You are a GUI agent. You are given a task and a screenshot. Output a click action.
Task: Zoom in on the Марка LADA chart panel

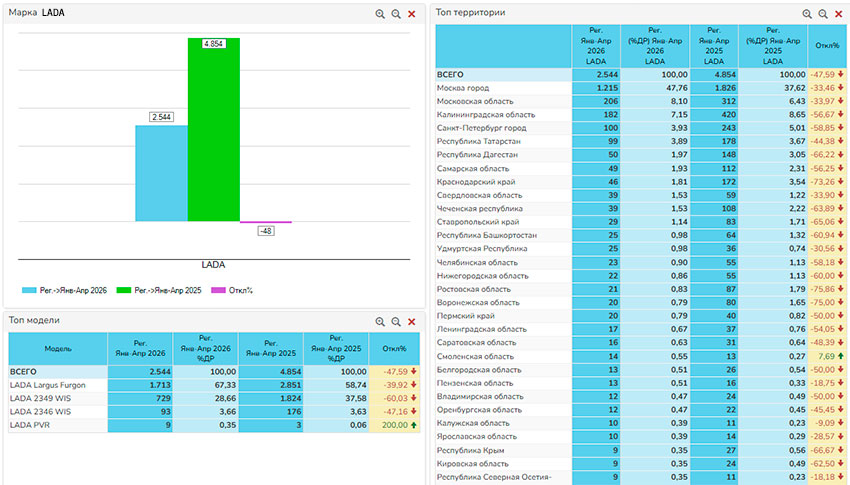(380, 14)
